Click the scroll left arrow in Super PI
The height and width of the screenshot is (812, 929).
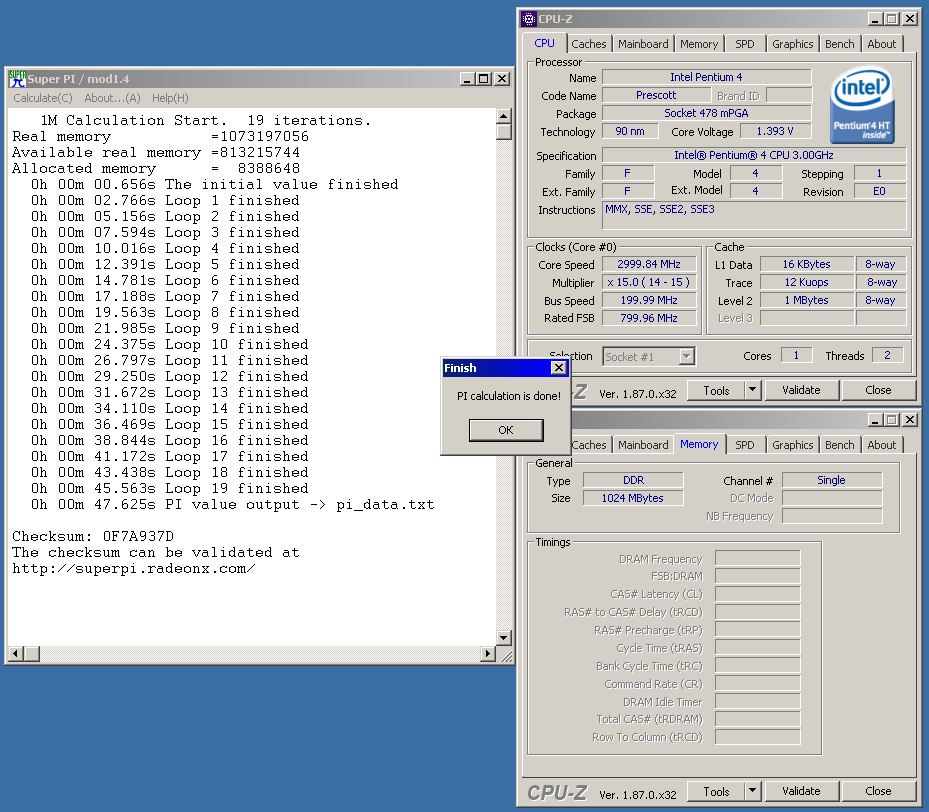pos(15,654)
